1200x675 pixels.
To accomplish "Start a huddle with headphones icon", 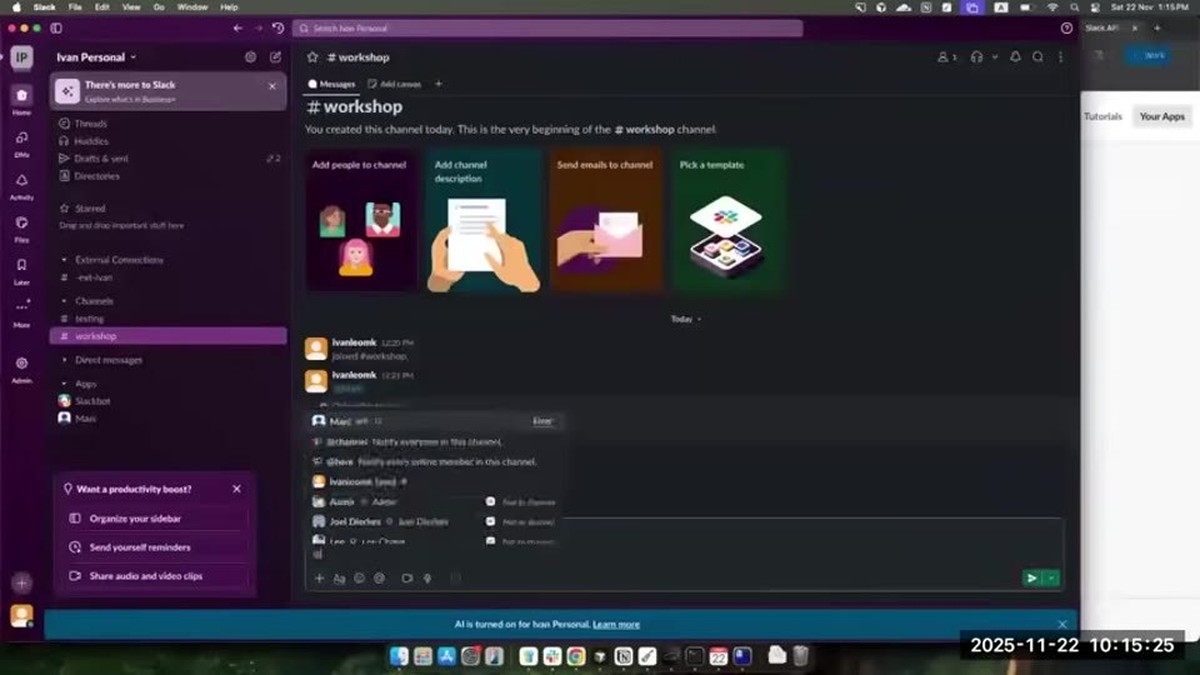I will [x=977, y=57].
